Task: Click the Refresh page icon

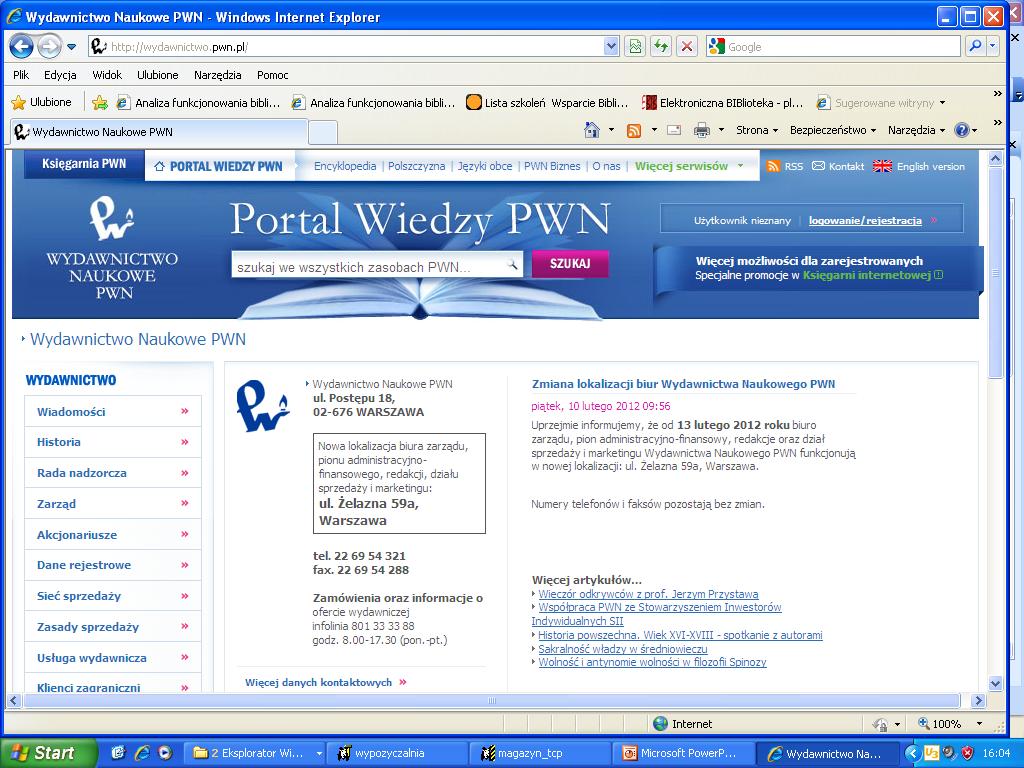Action: point(661,46)
